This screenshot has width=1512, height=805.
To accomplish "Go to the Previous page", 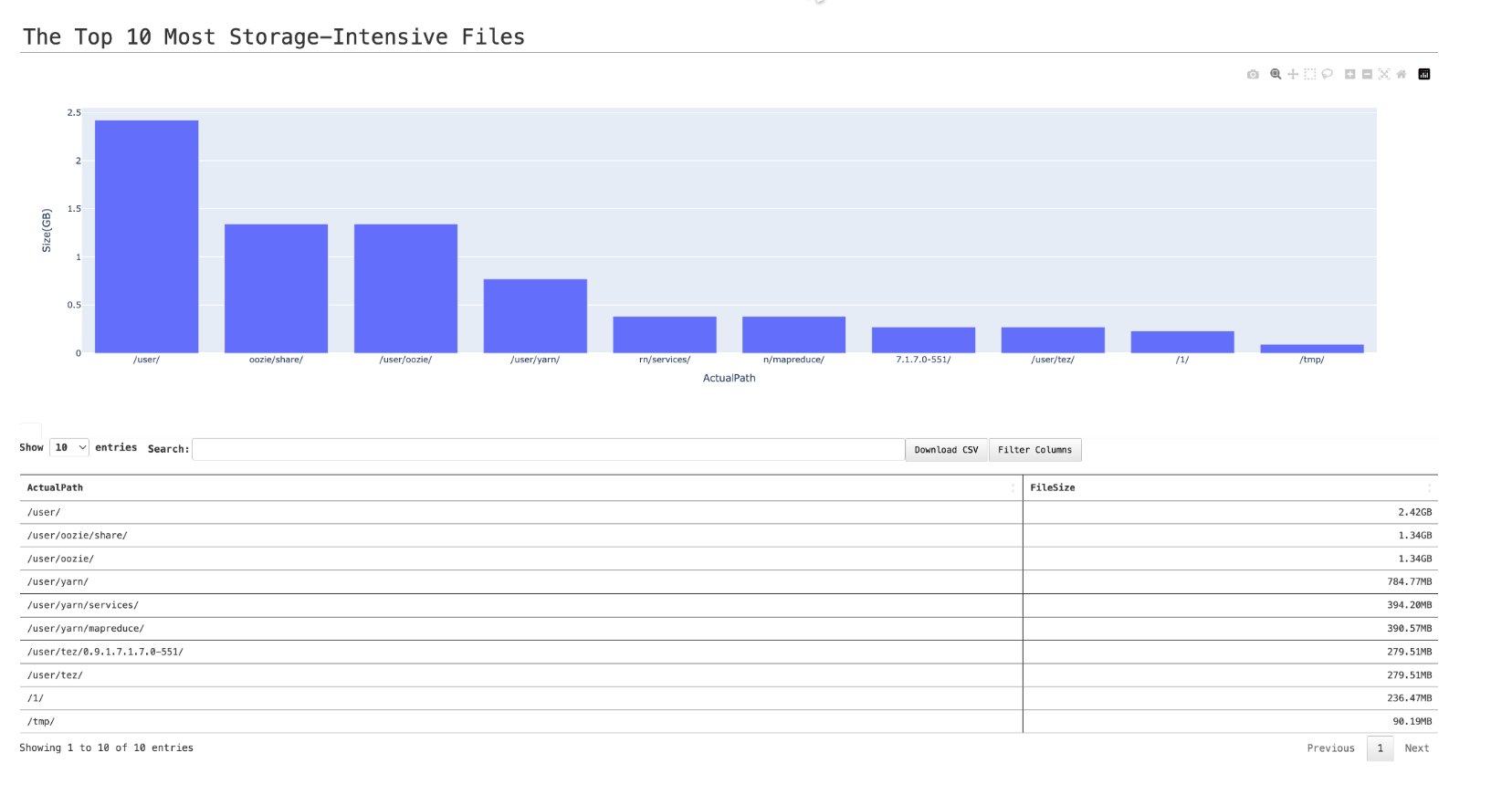I will 1330,748.
